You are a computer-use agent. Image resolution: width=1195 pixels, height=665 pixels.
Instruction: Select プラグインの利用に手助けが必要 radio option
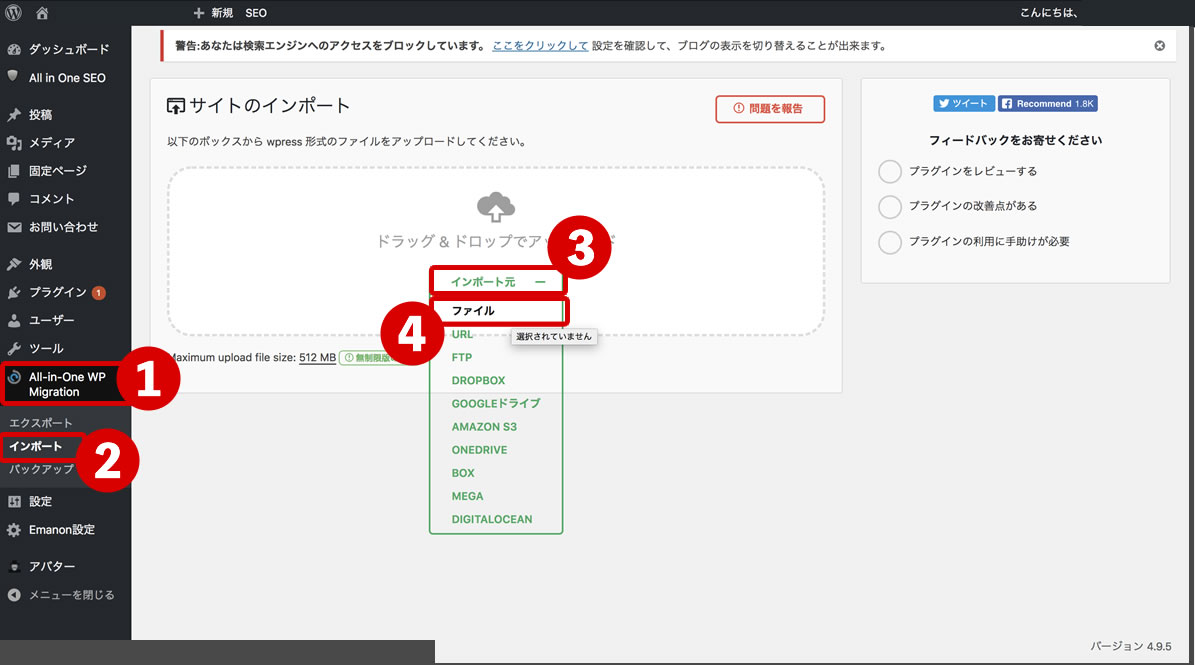click(x=889, y=242)
